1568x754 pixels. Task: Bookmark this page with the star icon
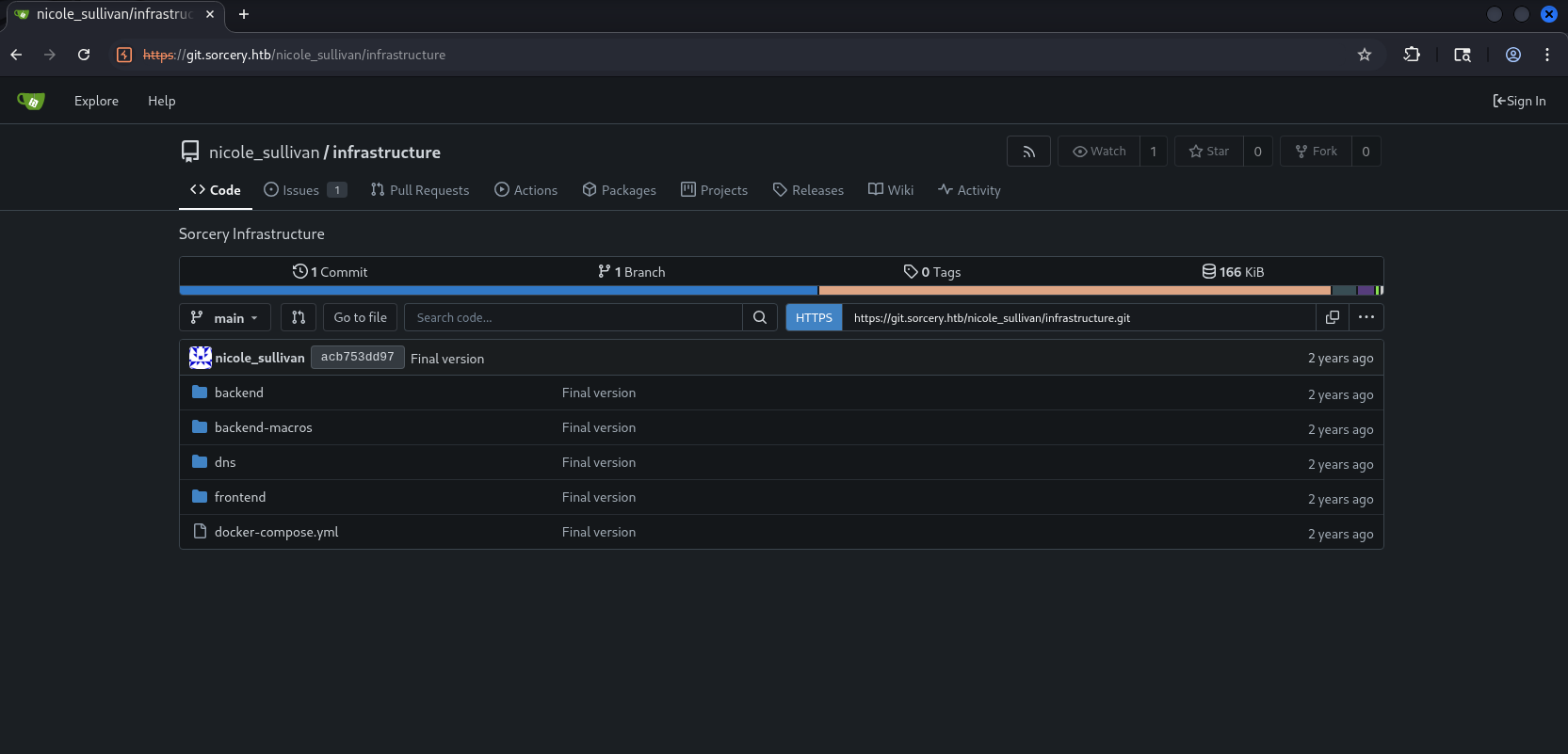(x=1364, y=55)
